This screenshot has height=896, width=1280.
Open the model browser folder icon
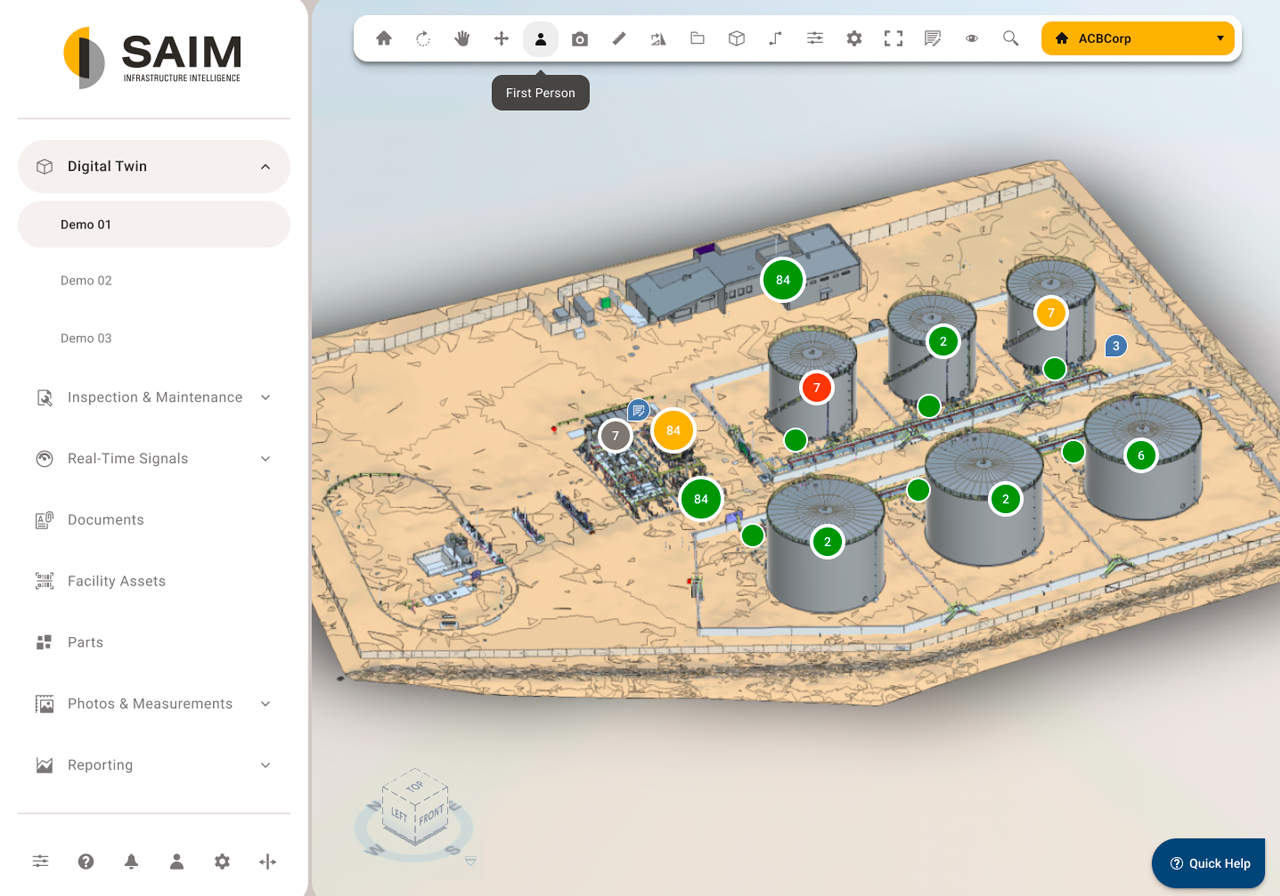[697, 39]
